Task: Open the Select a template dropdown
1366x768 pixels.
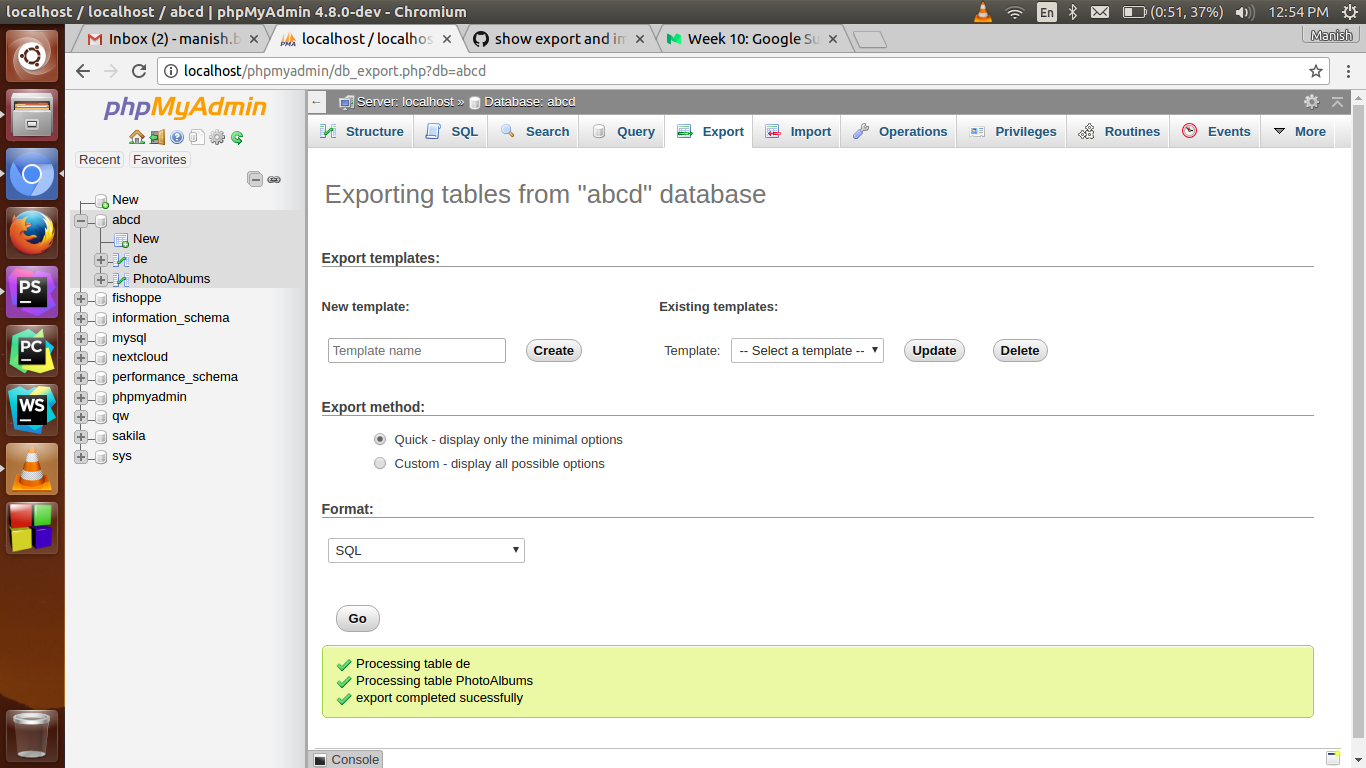Action: click(x=807, y=351)
